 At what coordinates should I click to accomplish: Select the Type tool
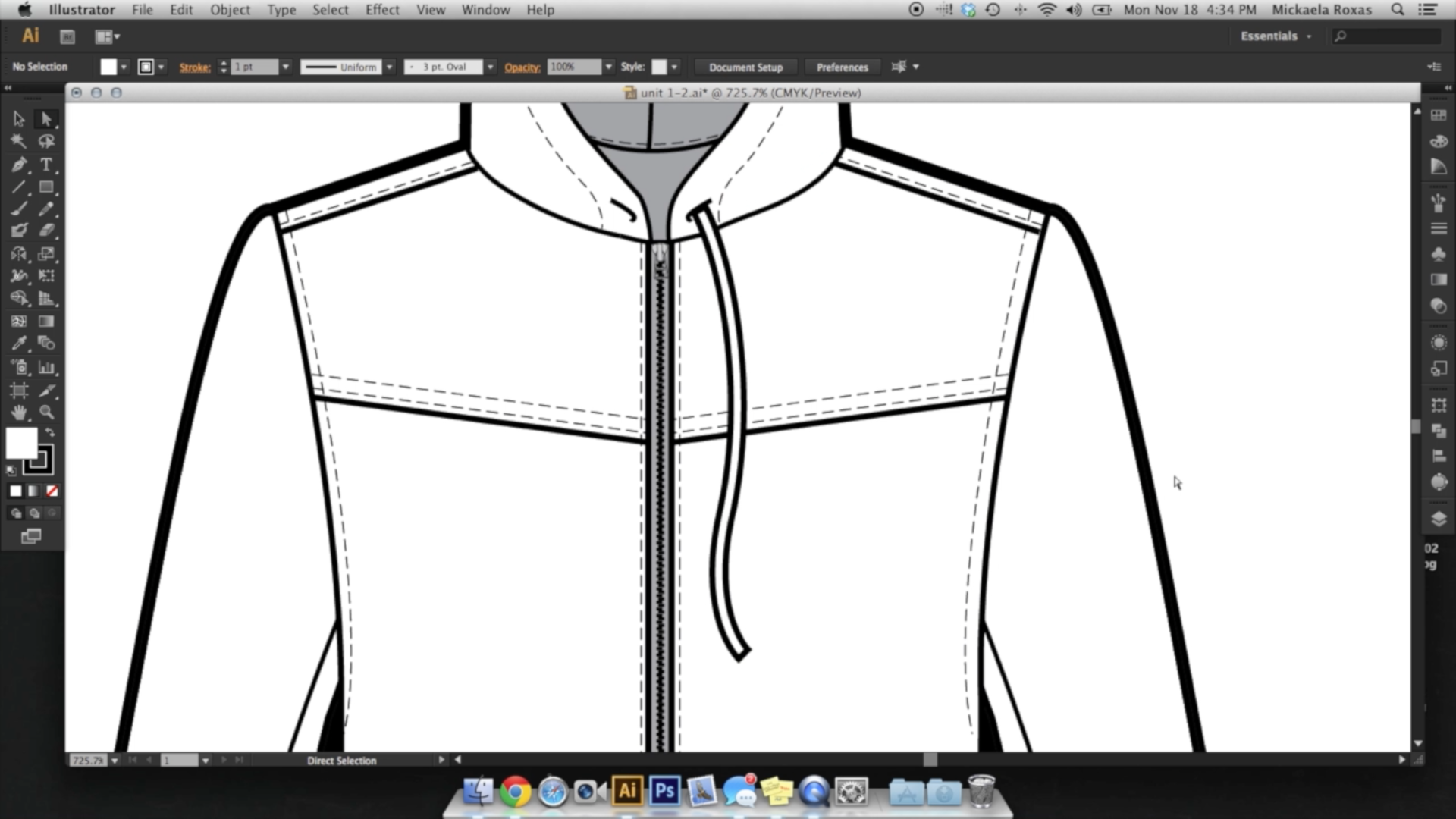[x=46, y=165]
